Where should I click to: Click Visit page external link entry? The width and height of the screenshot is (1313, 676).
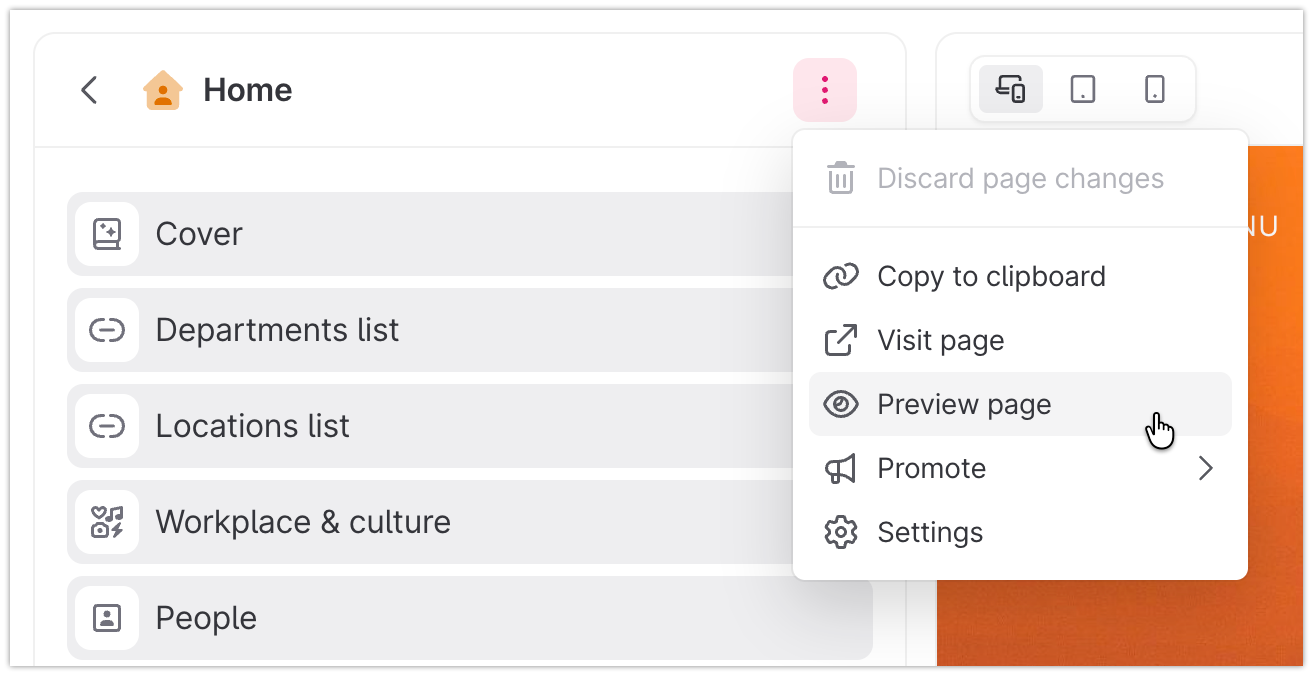point(1020,340)
